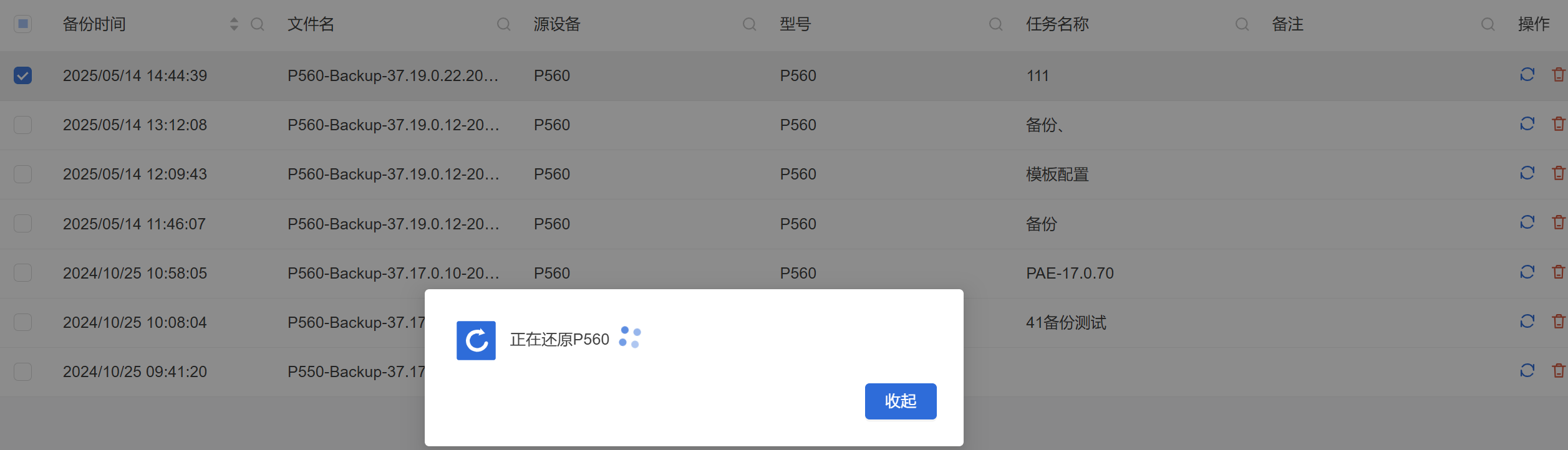Restore the 模板配置 backup

tap(1527, 173)
